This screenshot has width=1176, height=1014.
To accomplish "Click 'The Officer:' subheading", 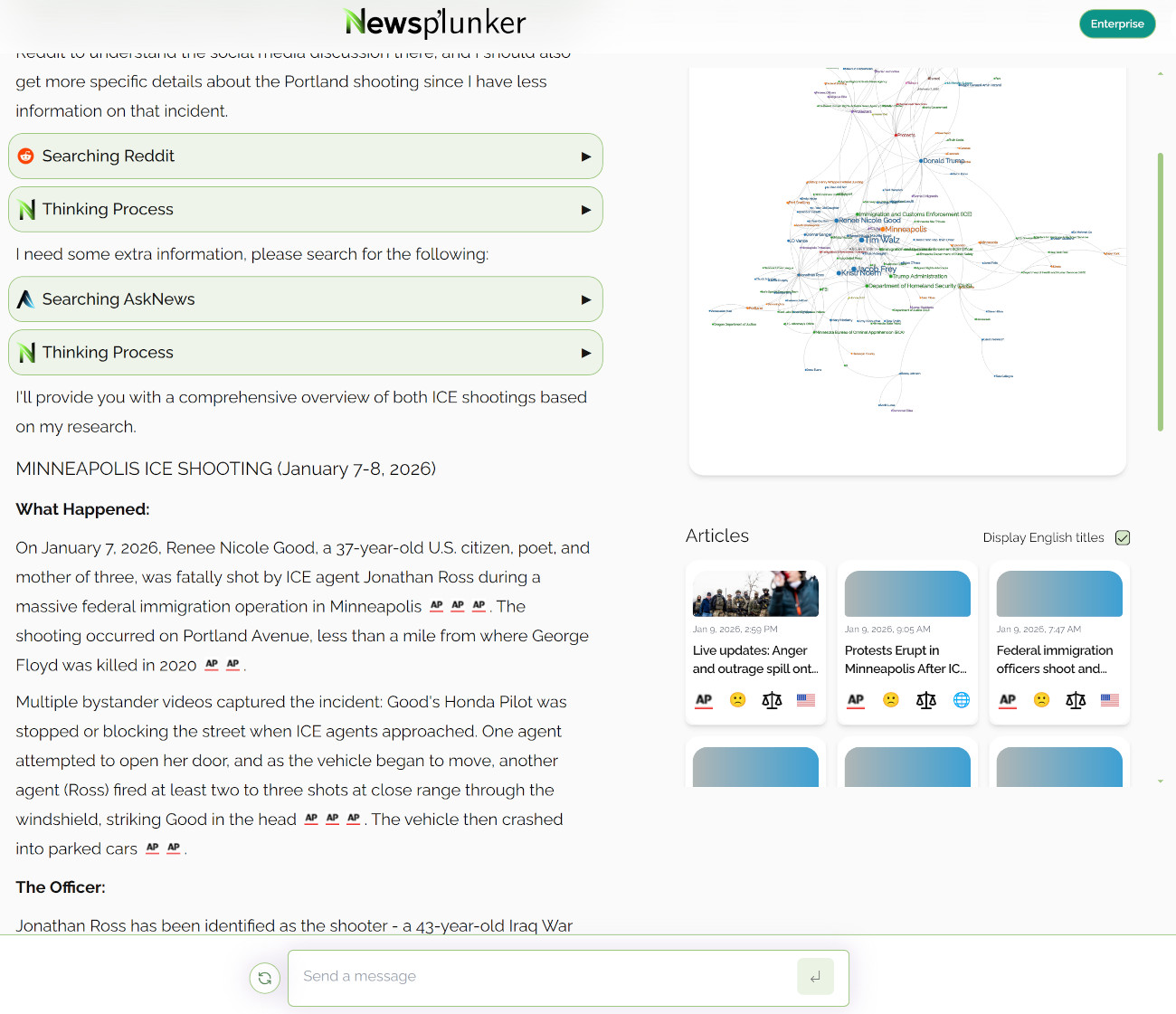I will point(61,887).
